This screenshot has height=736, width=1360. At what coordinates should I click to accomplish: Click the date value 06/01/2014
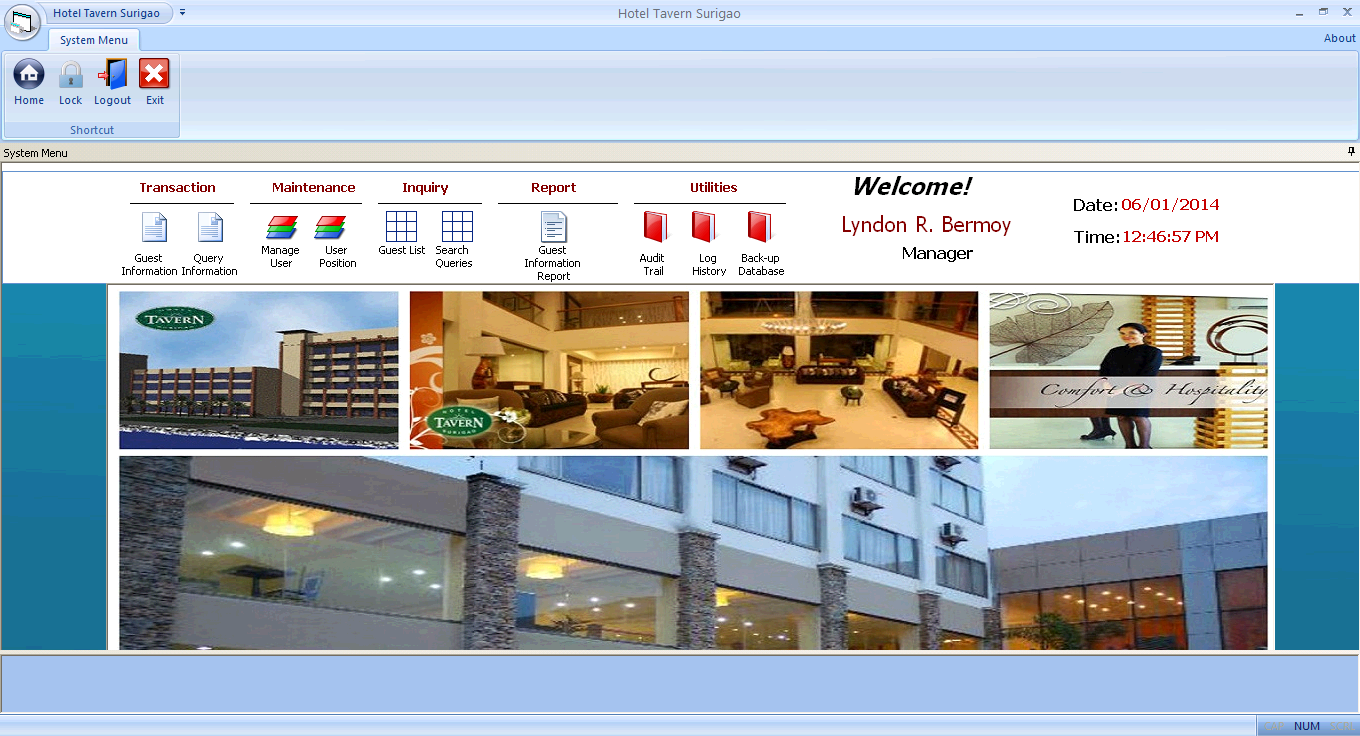[x=1170, y=205]
